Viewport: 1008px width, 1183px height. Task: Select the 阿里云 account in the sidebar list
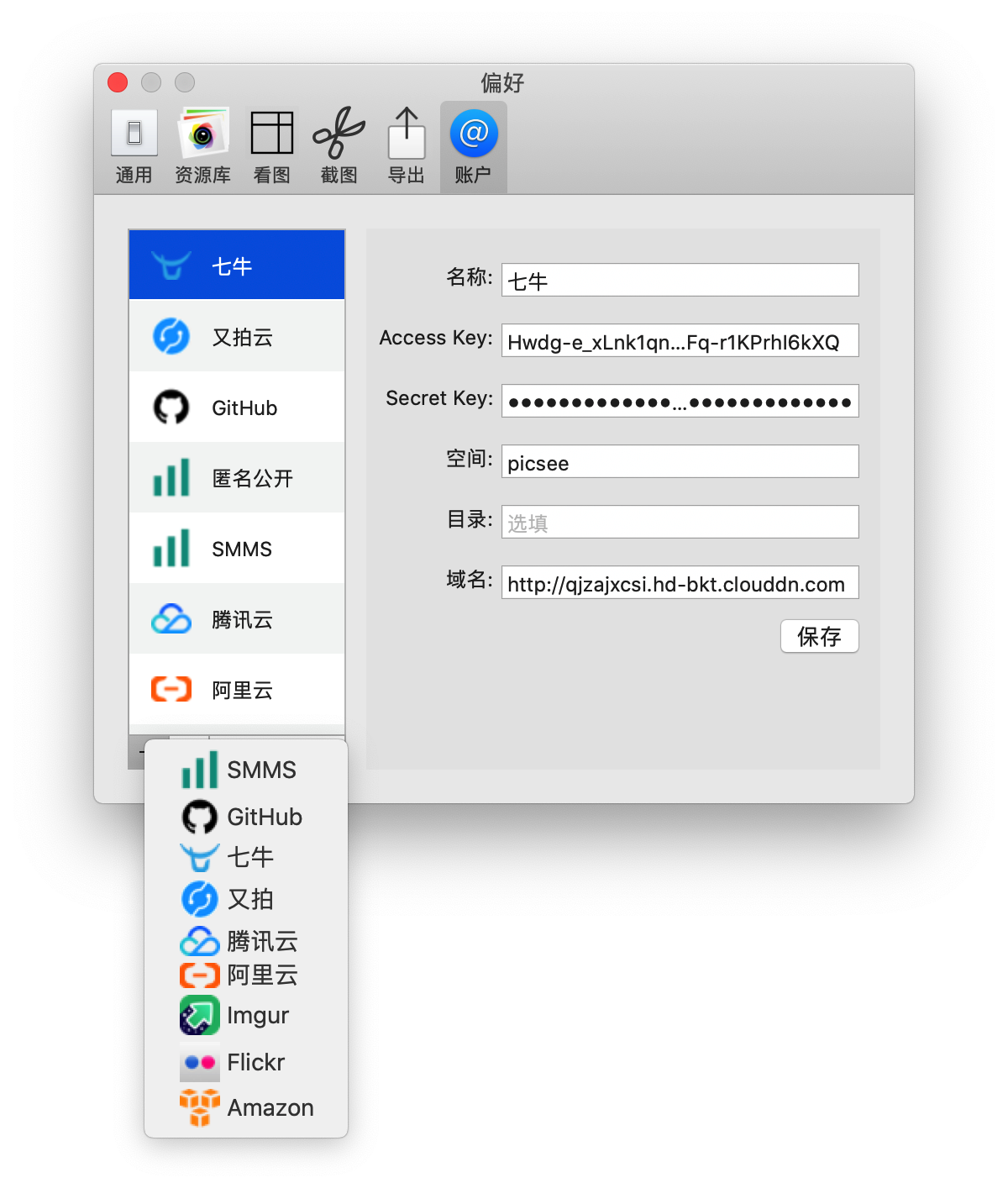click(x=237, y=689)
